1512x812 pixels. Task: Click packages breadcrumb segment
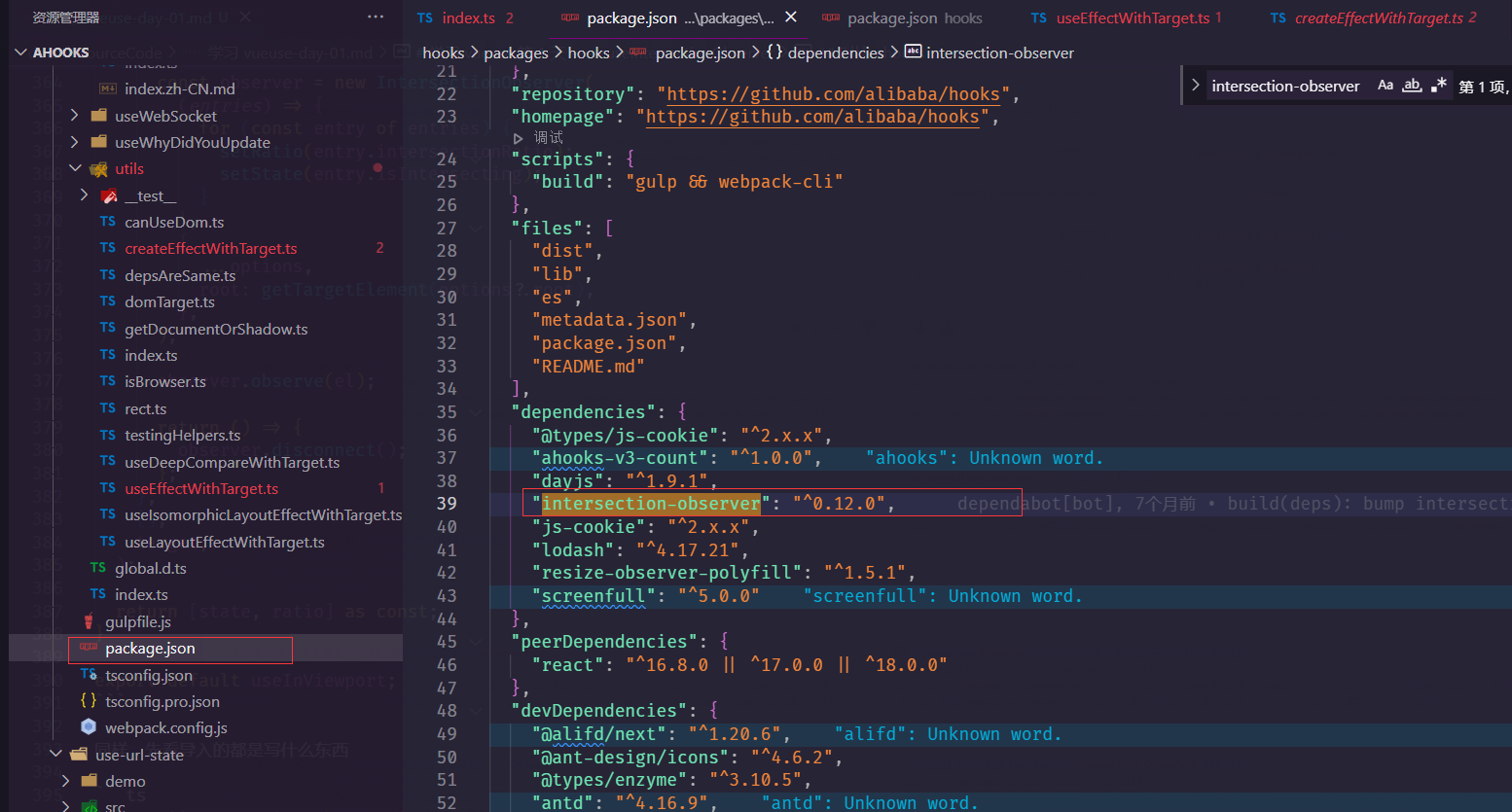click(x=516, y=53)
